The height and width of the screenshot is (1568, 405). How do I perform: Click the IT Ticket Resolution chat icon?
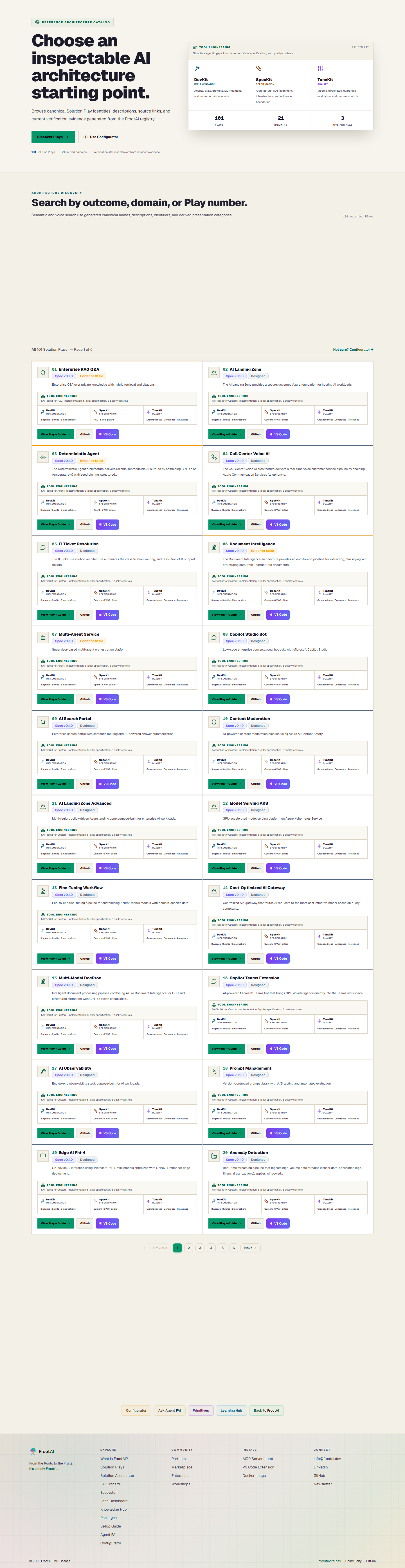[43, 547]
